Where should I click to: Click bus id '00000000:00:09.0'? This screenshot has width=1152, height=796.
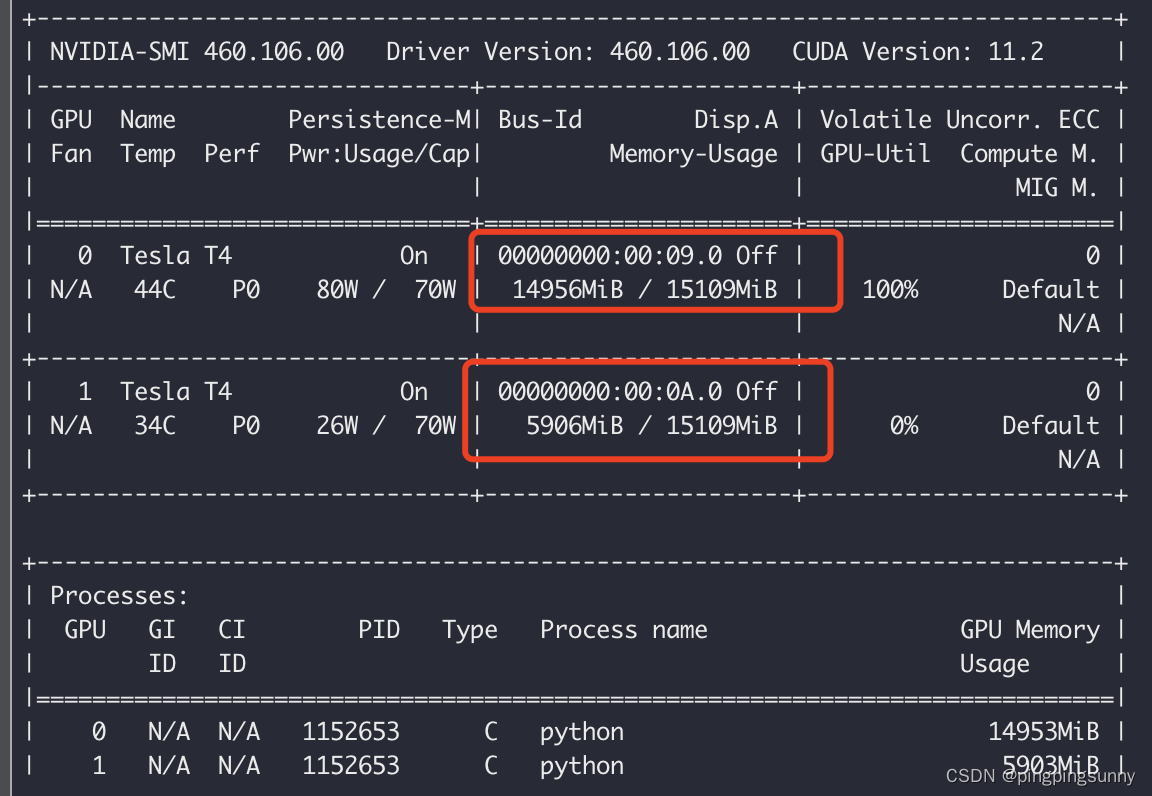point(610,255)
